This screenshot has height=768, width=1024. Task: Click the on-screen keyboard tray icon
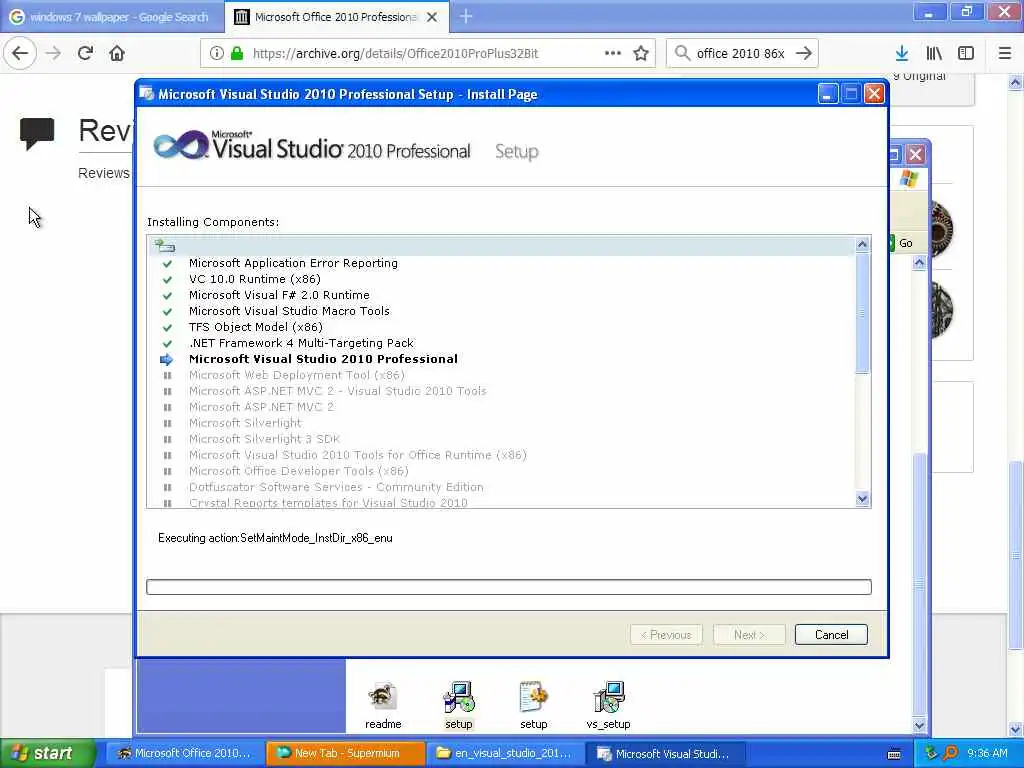[x=895, y=754]
